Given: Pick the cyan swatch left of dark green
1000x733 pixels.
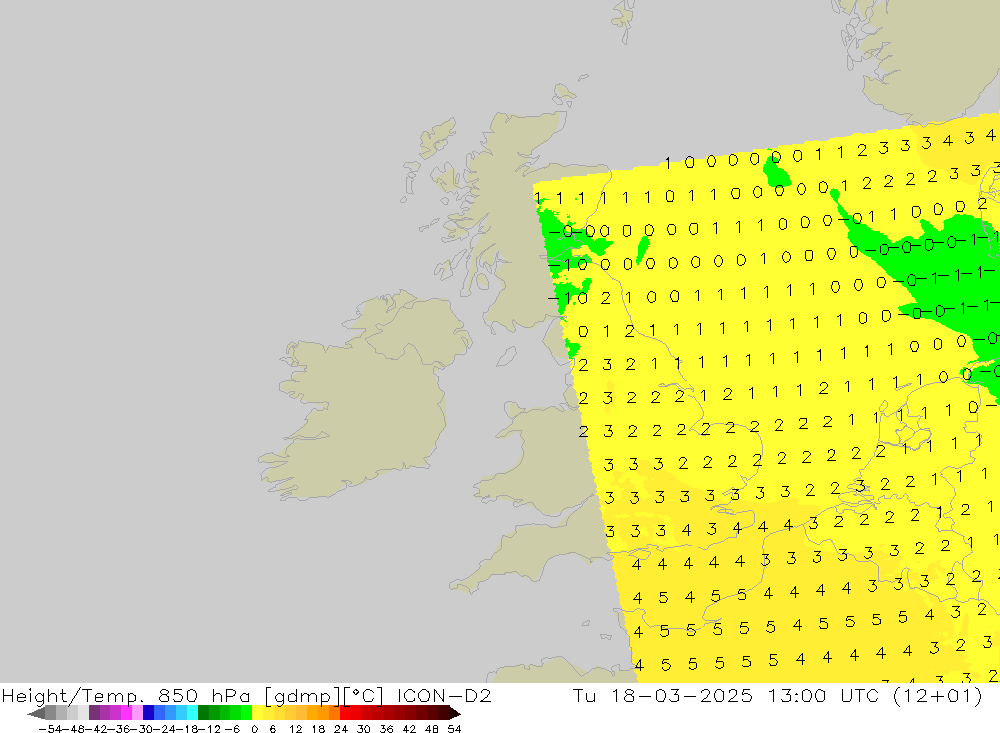Looking at the screenshot, I should coord(192,713).
